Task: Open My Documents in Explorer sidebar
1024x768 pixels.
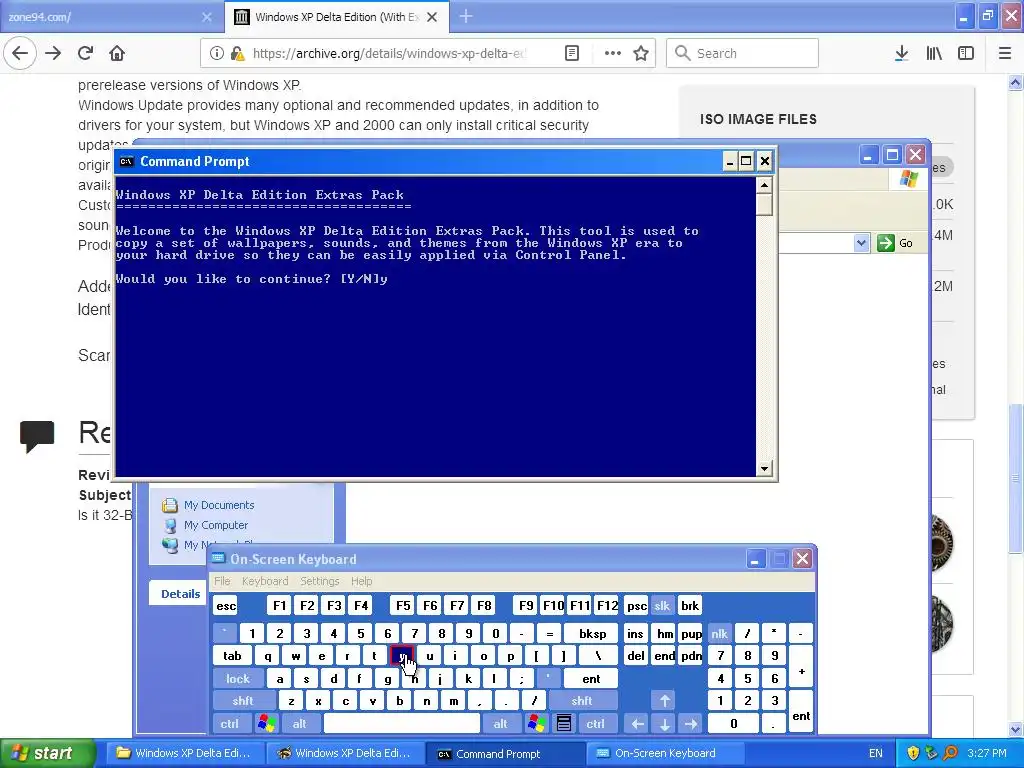Action: pos(218,505)
